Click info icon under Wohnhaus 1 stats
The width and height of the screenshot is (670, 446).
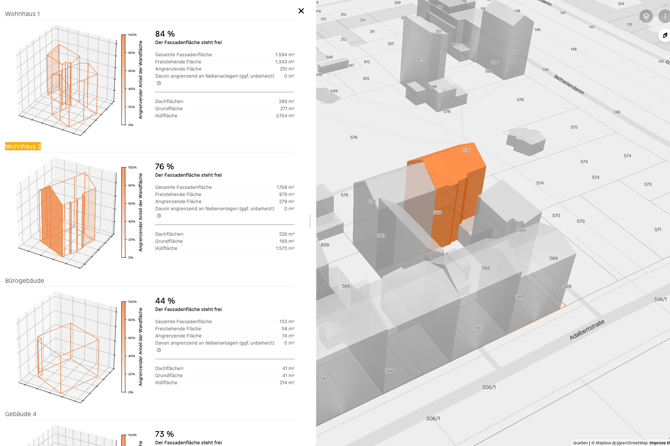[x=158, y=83]
